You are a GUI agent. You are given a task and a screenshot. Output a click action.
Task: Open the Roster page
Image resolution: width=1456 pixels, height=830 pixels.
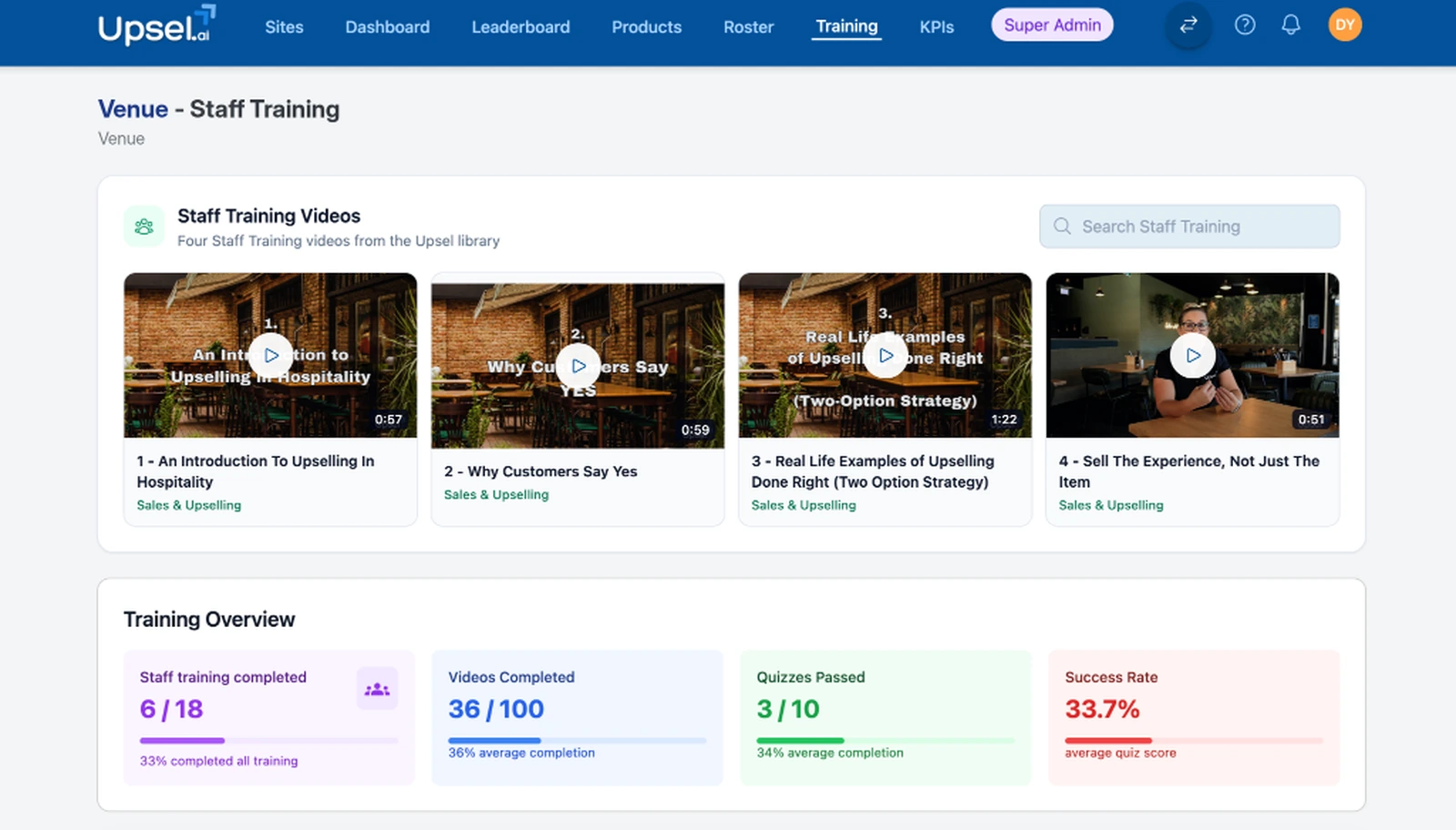(x=748, y=27)
